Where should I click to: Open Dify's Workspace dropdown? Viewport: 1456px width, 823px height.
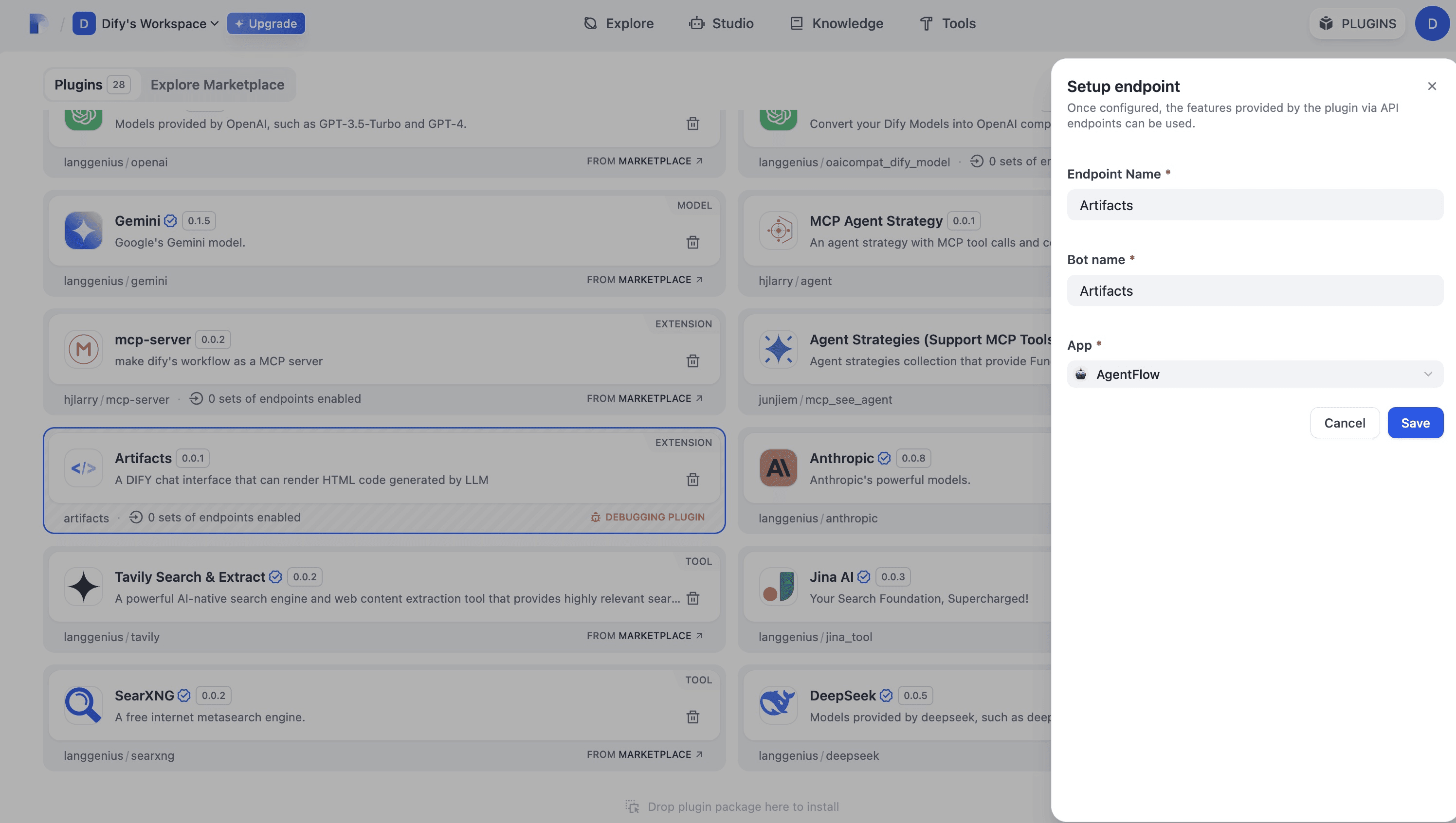coord(146,24)
